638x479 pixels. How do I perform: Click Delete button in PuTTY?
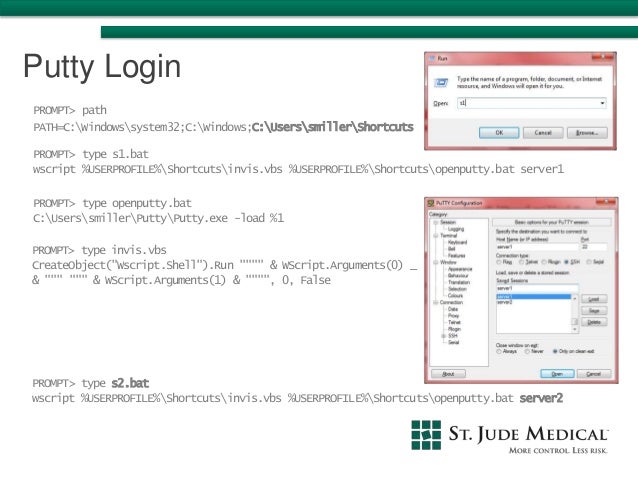click(594, 322)
